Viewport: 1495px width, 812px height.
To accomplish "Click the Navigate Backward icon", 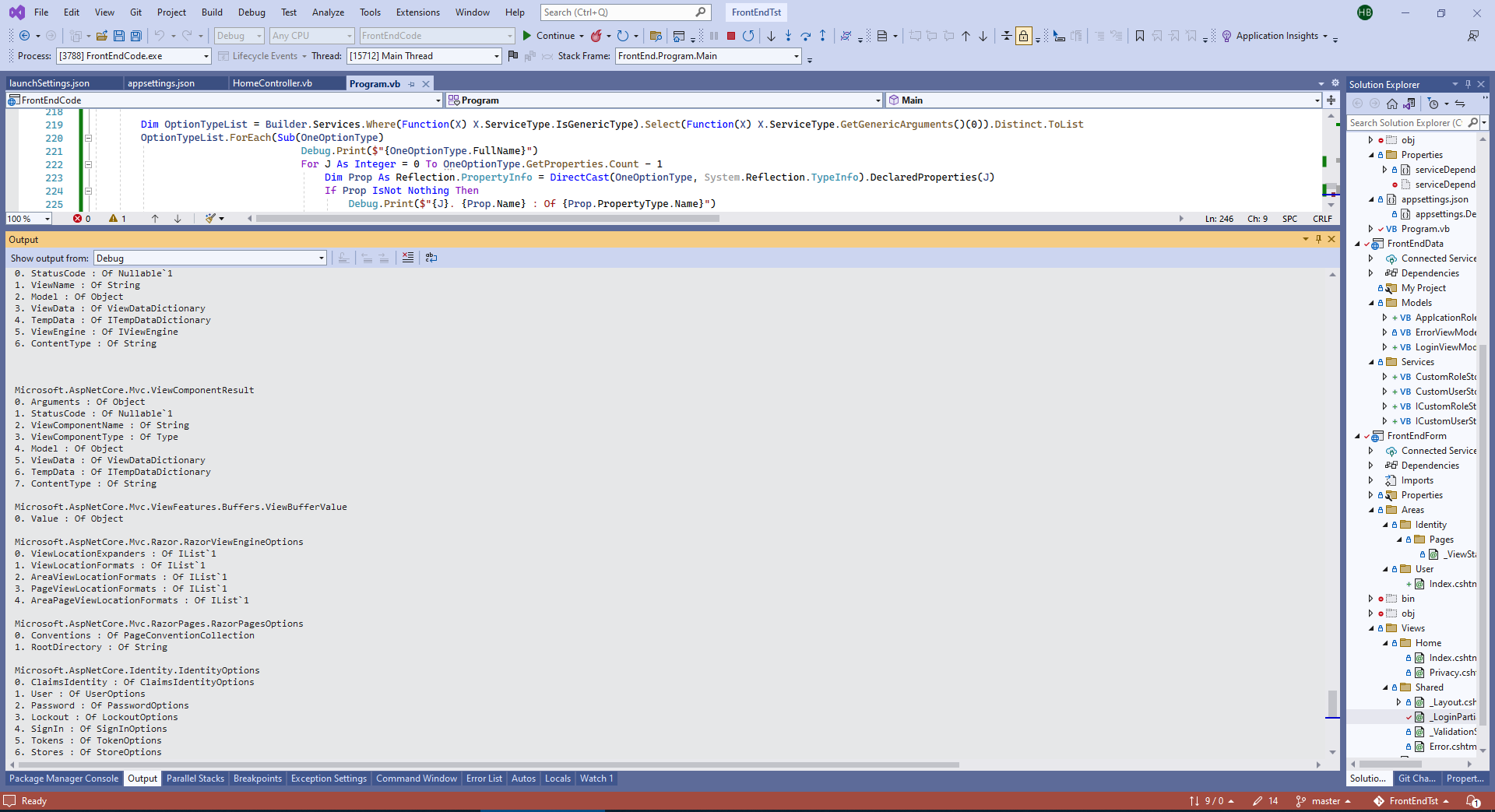I will click(25, 36).
